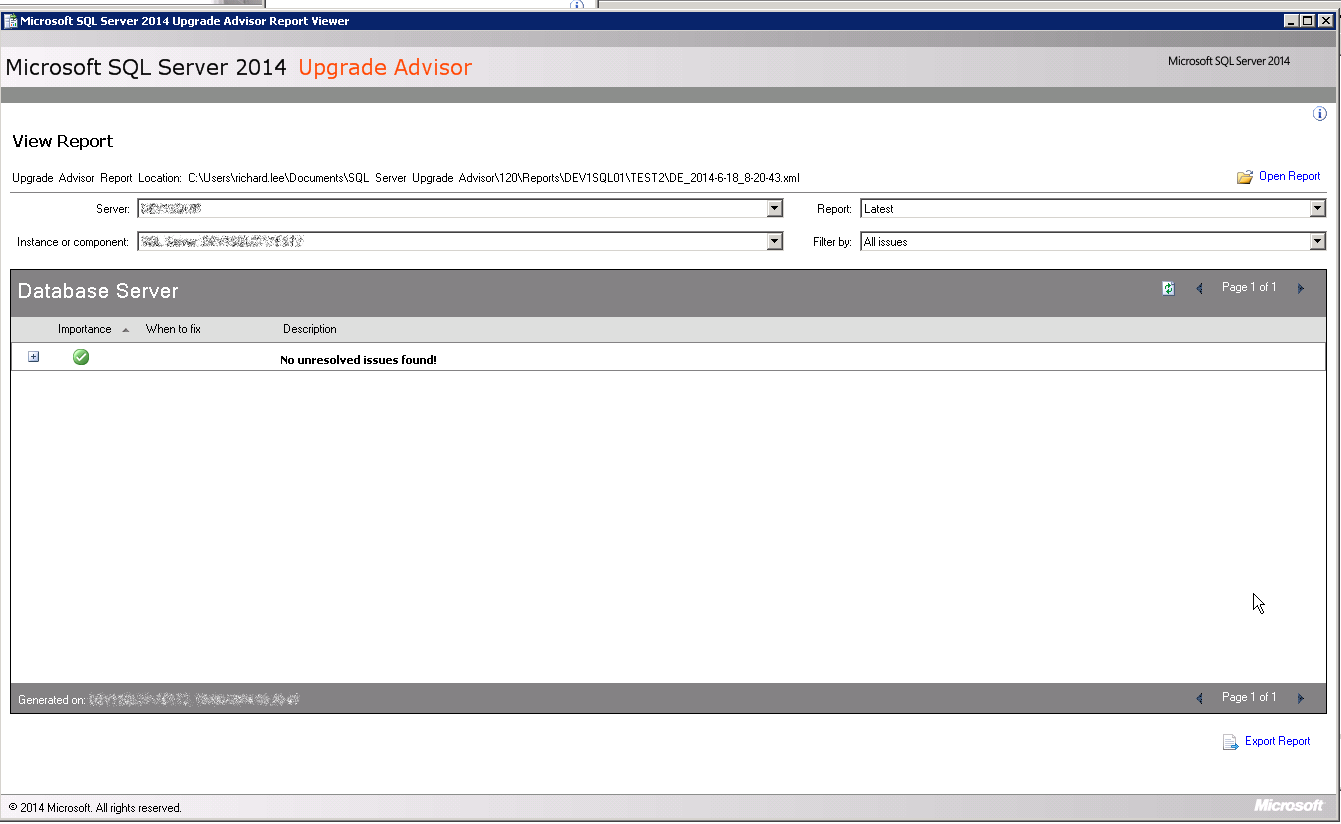Click the Open Report folder icon
The width and height of the screenshot is (1341, 824).
click(1245, 177)
